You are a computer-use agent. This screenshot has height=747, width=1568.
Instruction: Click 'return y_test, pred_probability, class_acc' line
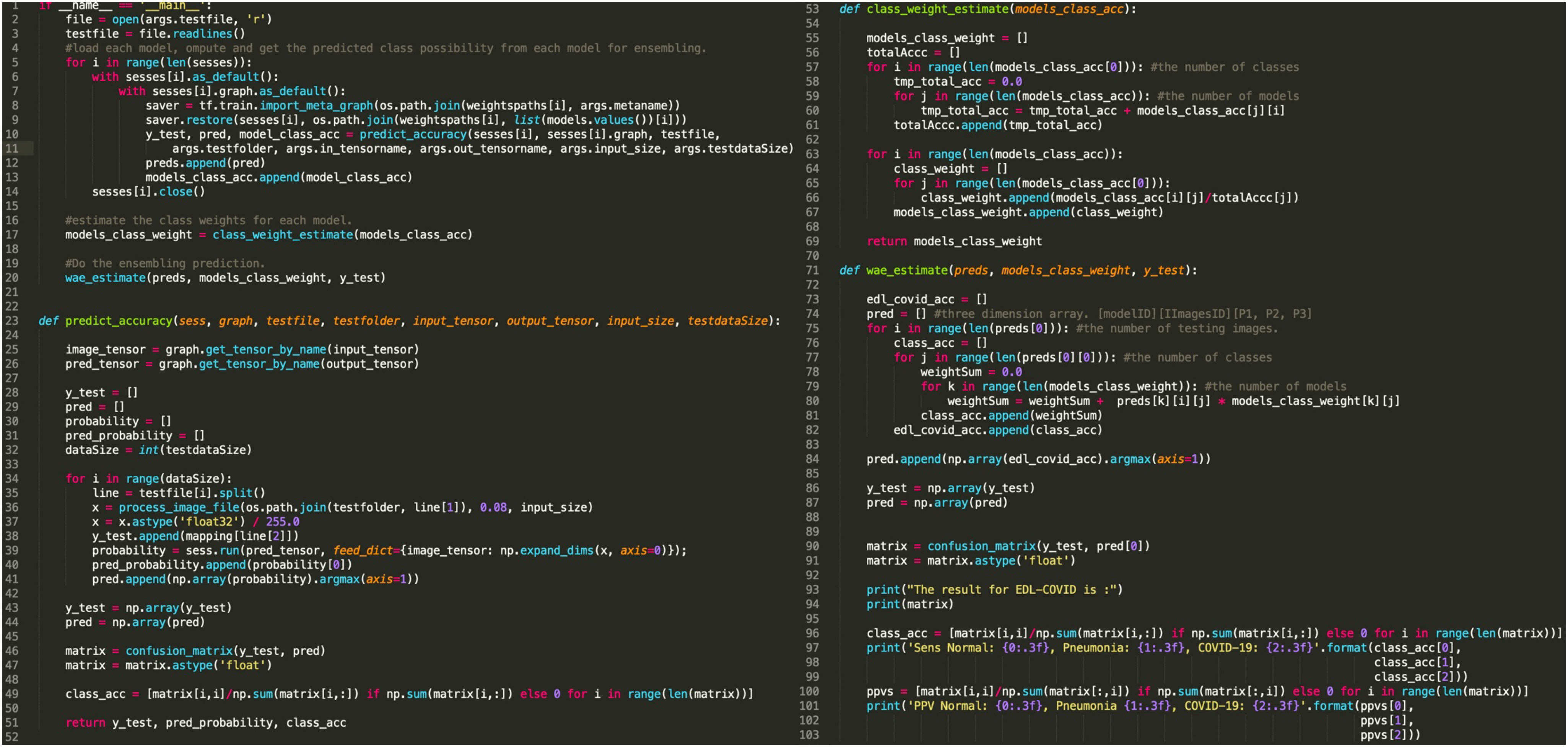pos(206,723)
